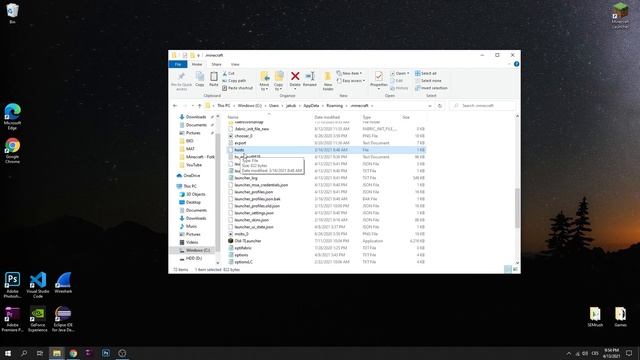Click Windows (C:) in address path
The width and height of the screenshot is (640, 360).
(x=249, y=106)
